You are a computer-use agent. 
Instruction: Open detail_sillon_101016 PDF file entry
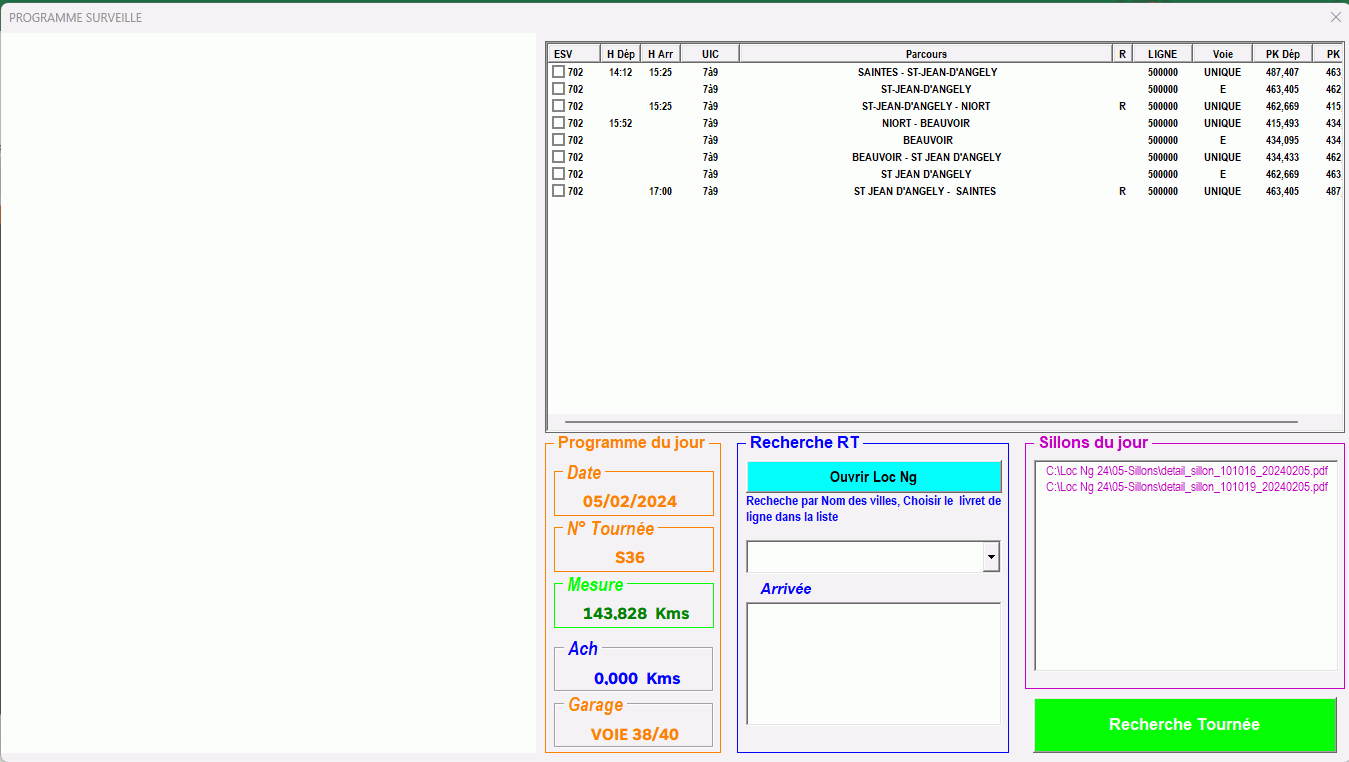[x=1186, y=471]
